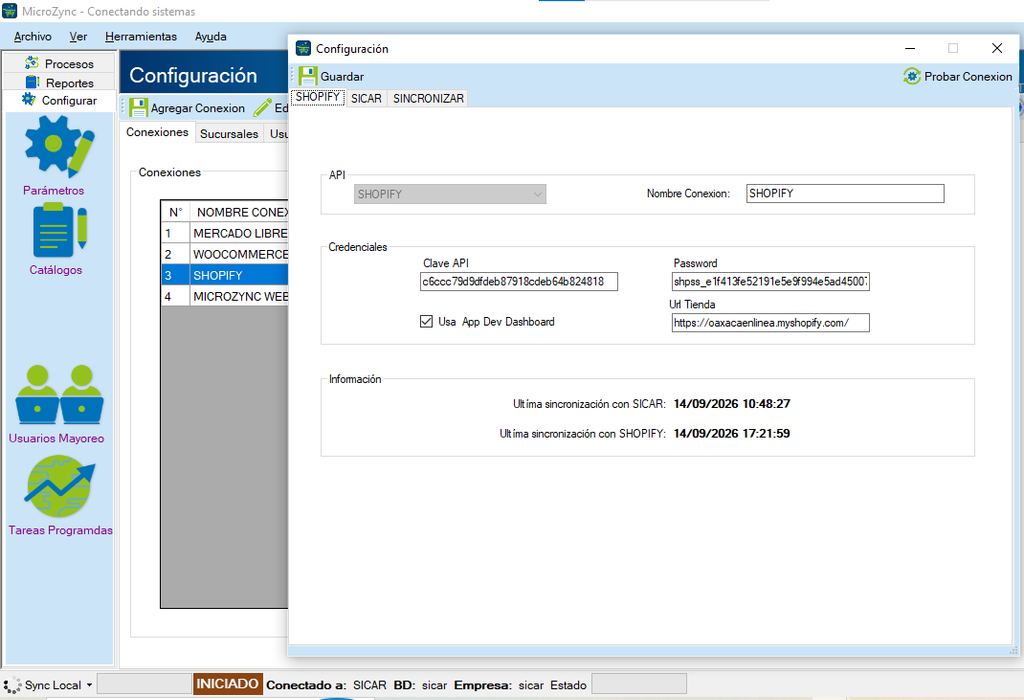Open the Archivo menu
Viewport: 1024px width, 700px height.
pyautogui.click(x=33, y=37)
